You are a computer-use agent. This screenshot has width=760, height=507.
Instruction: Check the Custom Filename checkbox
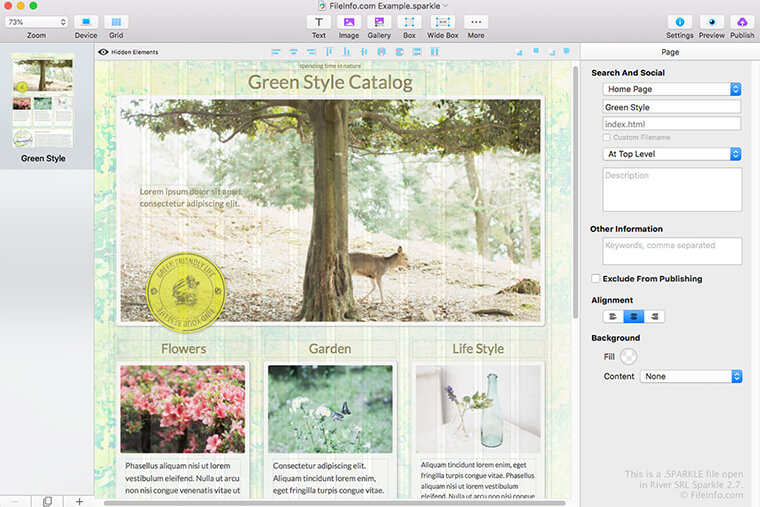(606, 137)
